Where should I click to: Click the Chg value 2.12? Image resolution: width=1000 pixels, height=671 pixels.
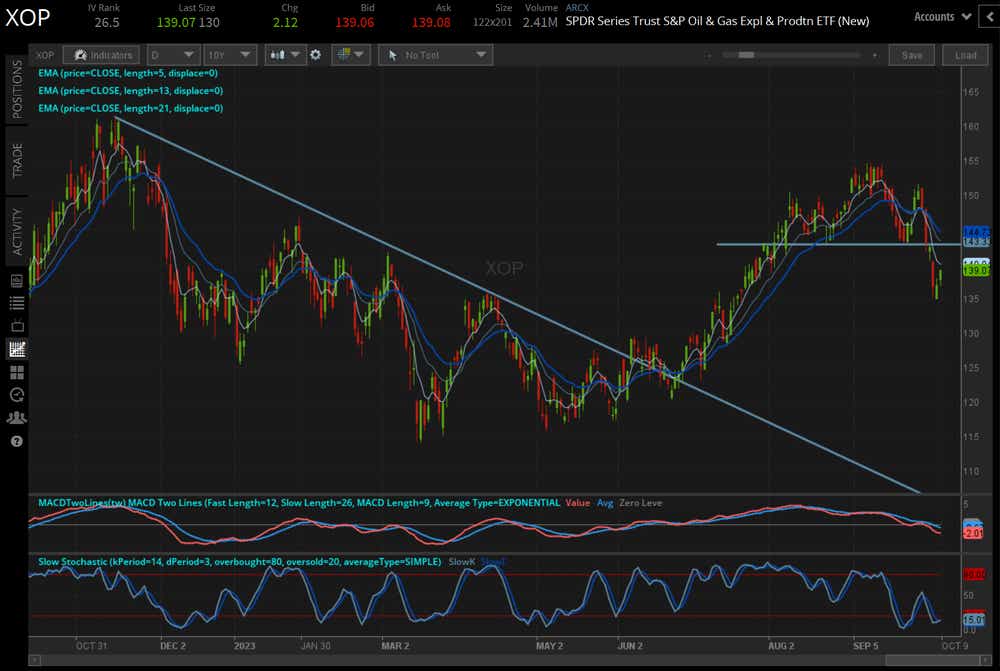(285, 22)
